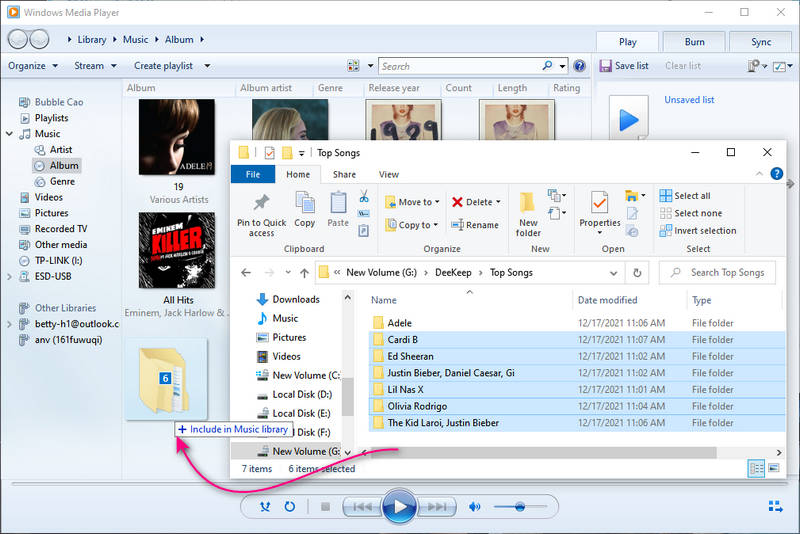The height and width of the screenshot is (534, 800).
Task: Click the seek bar above the playback controls
Action: (399, 482)
